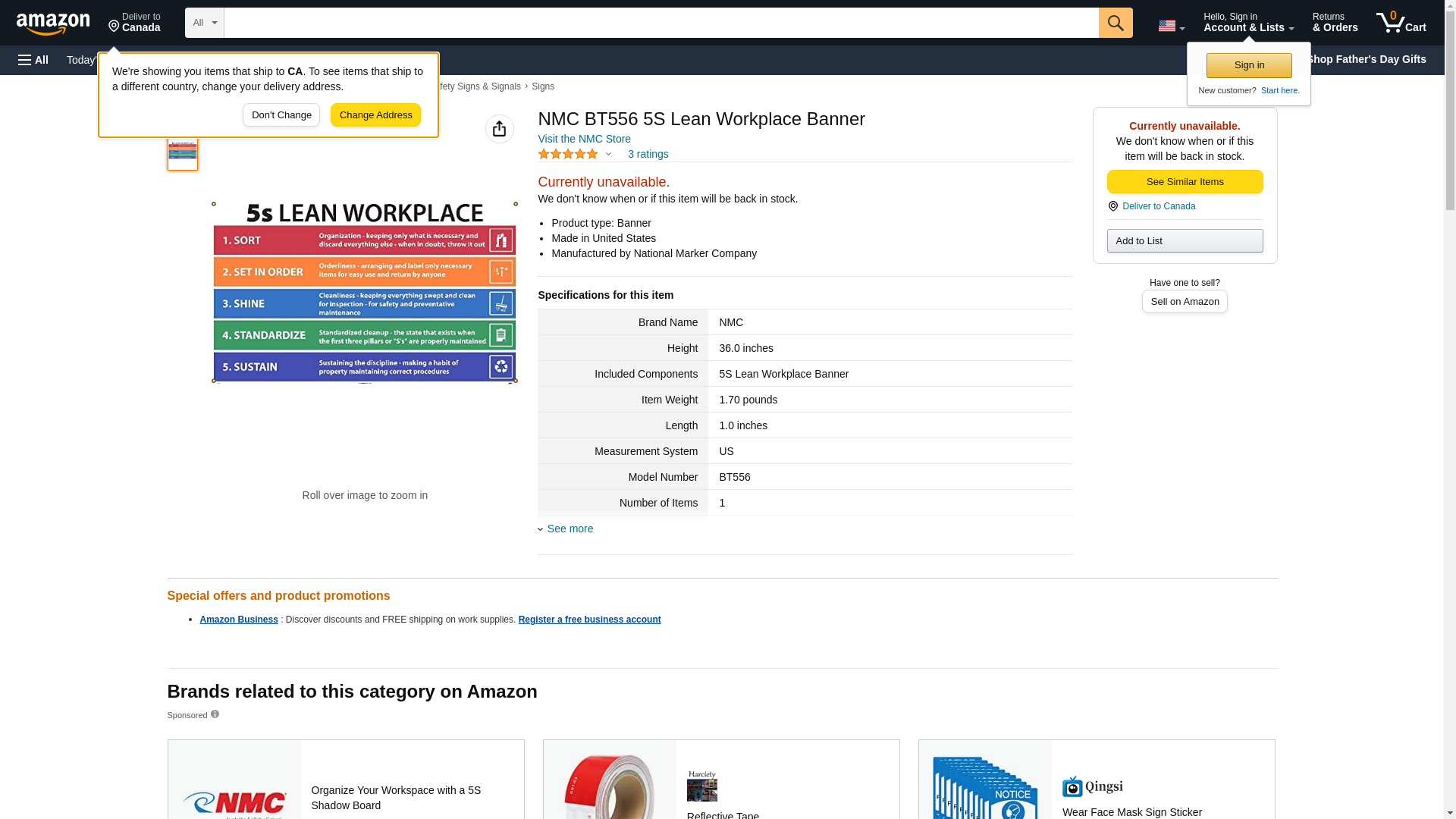The image size is (1456, 819).
Task: Open the Add to List dropdown
Action: [x=1185, y=241]
